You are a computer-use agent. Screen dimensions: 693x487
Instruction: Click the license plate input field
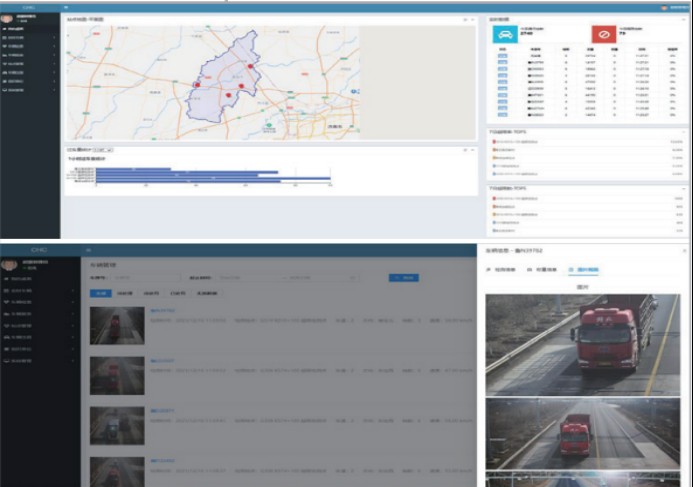pyautogui.click(x=143, y=277)
